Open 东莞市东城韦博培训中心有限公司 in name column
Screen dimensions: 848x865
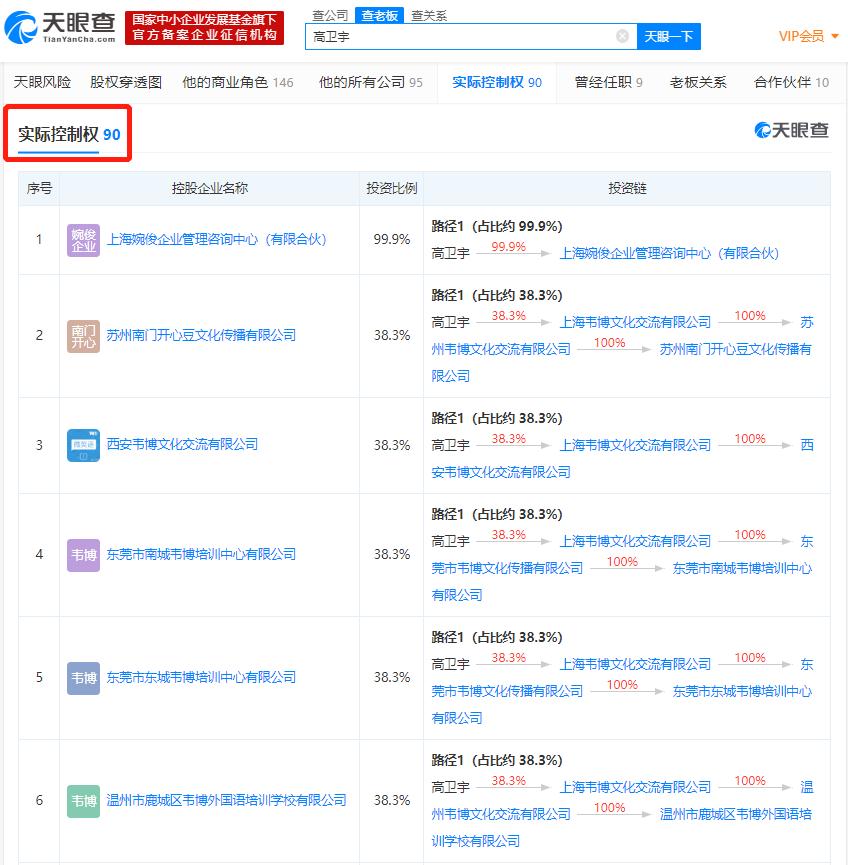[x=201, y=677]
